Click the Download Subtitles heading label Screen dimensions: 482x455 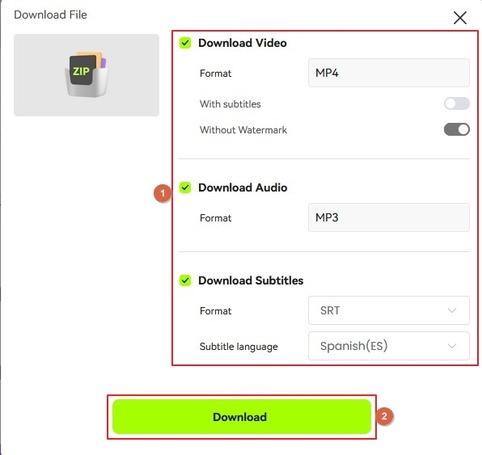point(251,280)
